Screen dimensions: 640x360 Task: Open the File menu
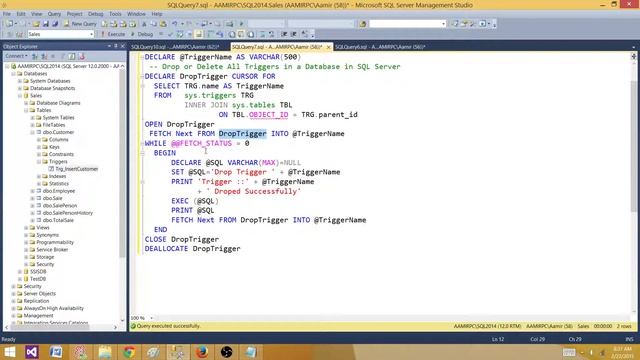[7, 14]
